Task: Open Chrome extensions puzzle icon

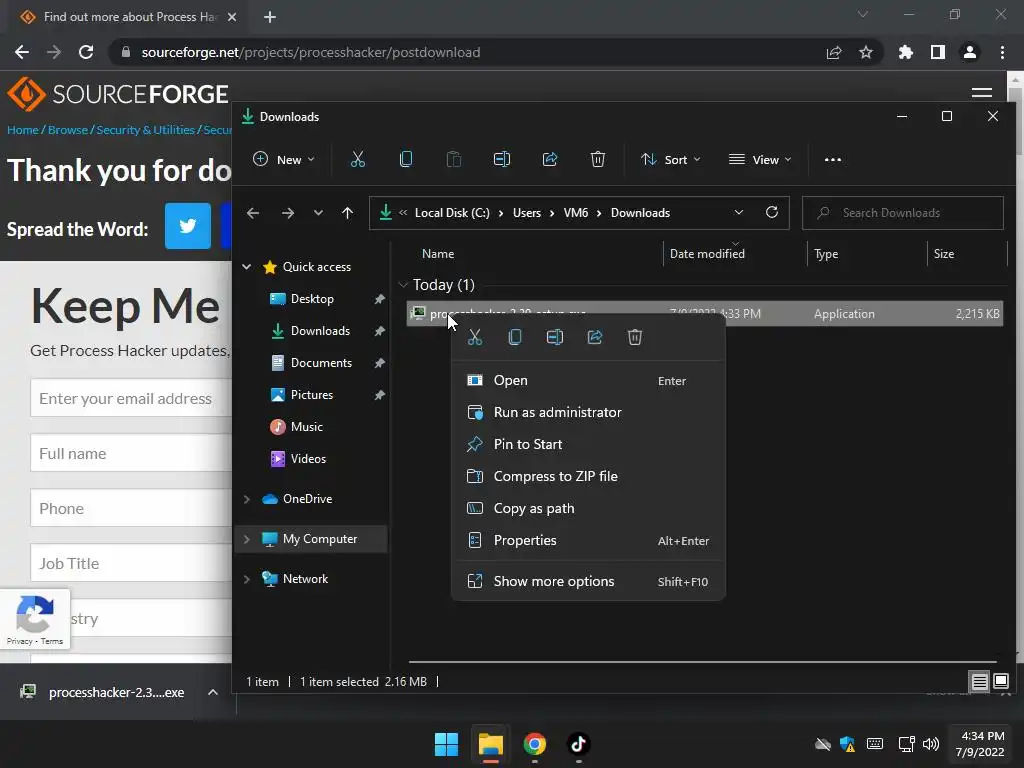Action: [x=905, y=52]
